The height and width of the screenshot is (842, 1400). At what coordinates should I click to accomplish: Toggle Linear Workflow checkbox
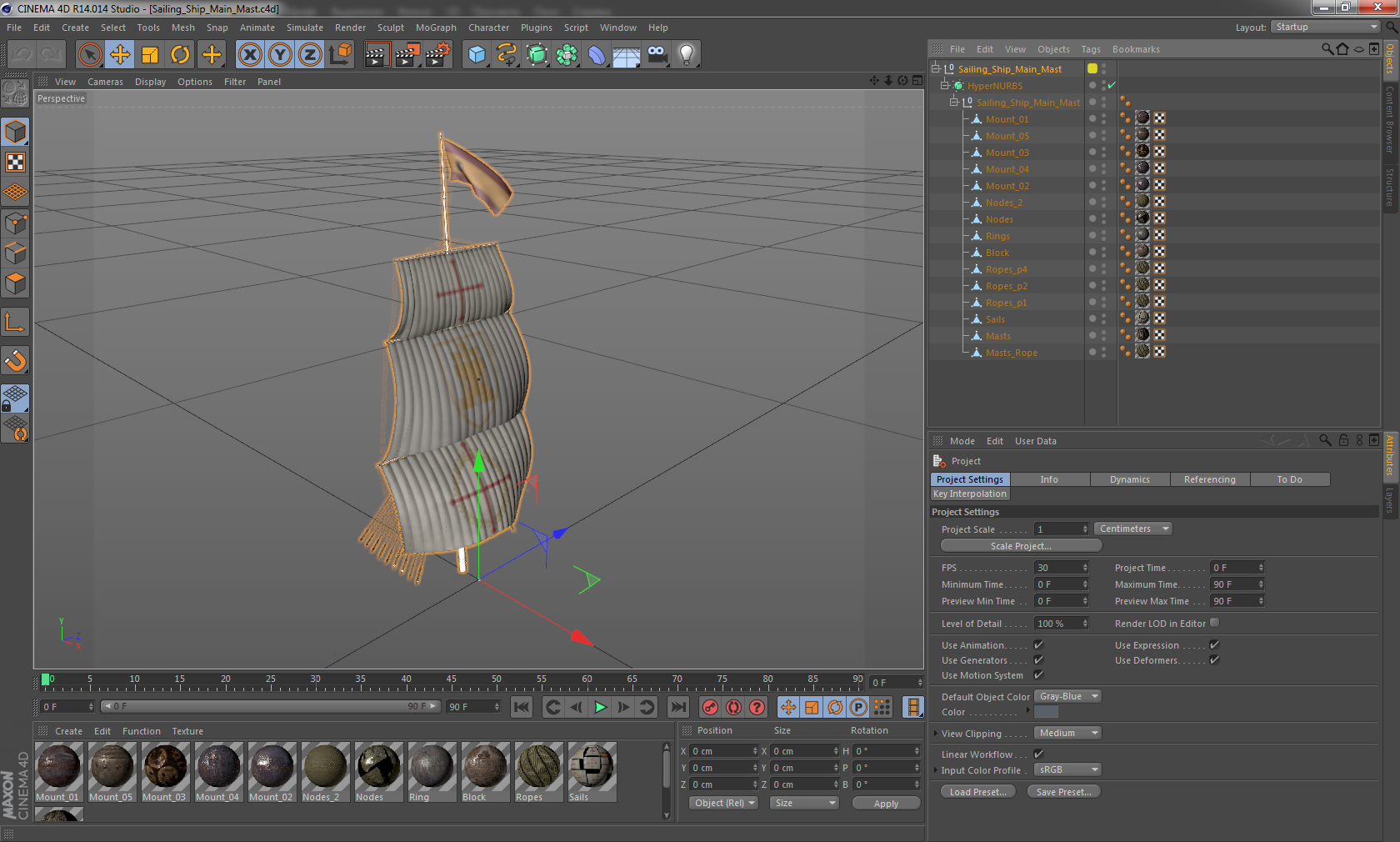click(x=1038, y=754)
